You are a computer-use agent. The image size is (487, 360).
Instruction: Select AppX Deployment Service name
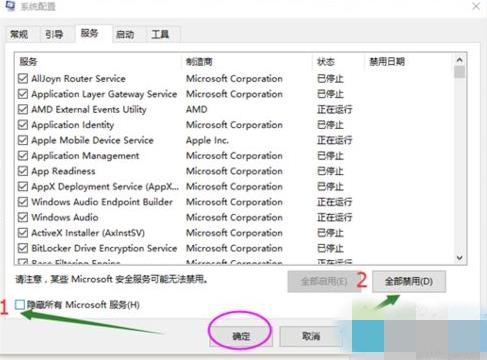tap(105, 187)
